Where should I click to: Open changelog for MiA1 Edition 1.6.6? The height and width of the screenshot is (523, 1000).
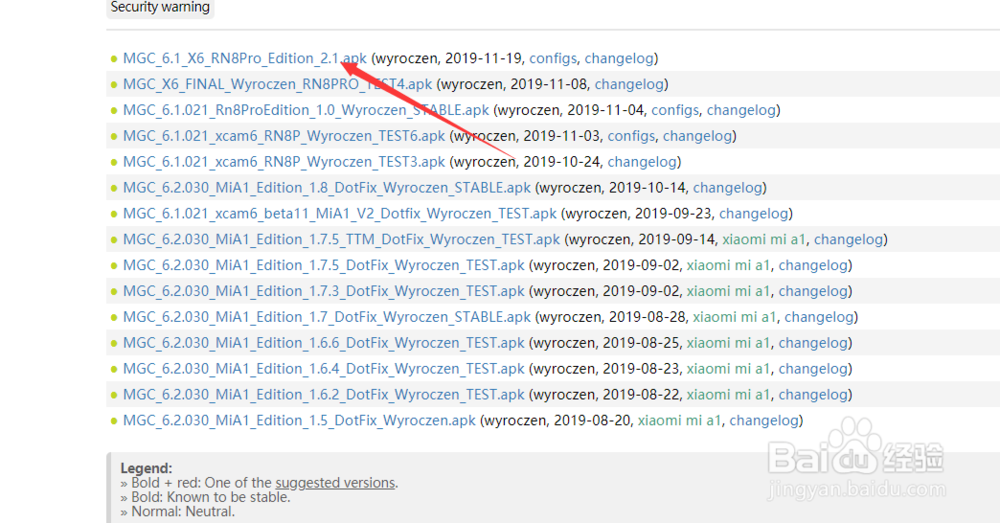click(814, 343)
